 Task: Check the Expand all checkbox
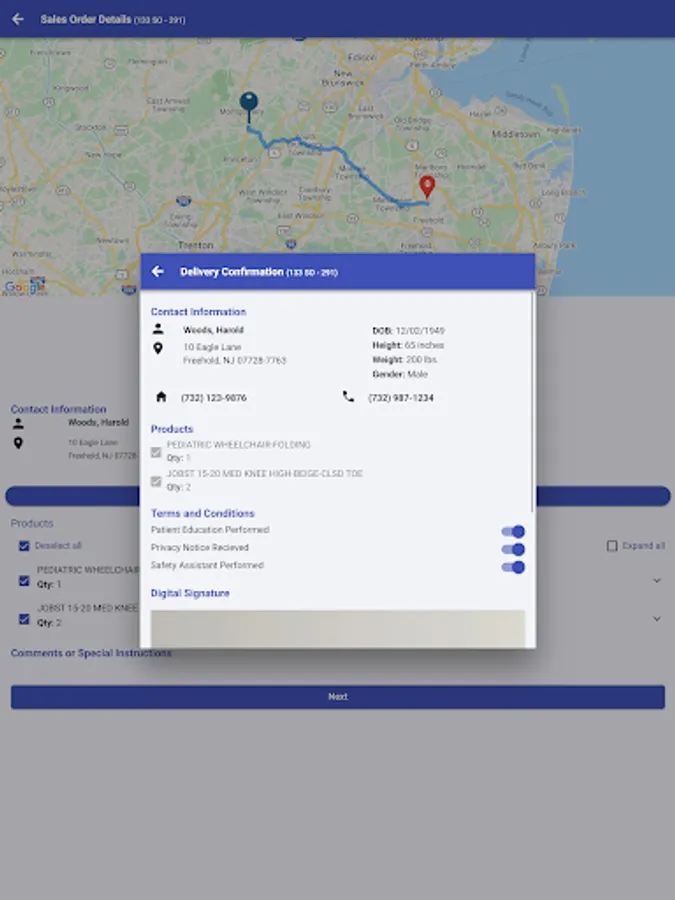(x=612, y=545)
